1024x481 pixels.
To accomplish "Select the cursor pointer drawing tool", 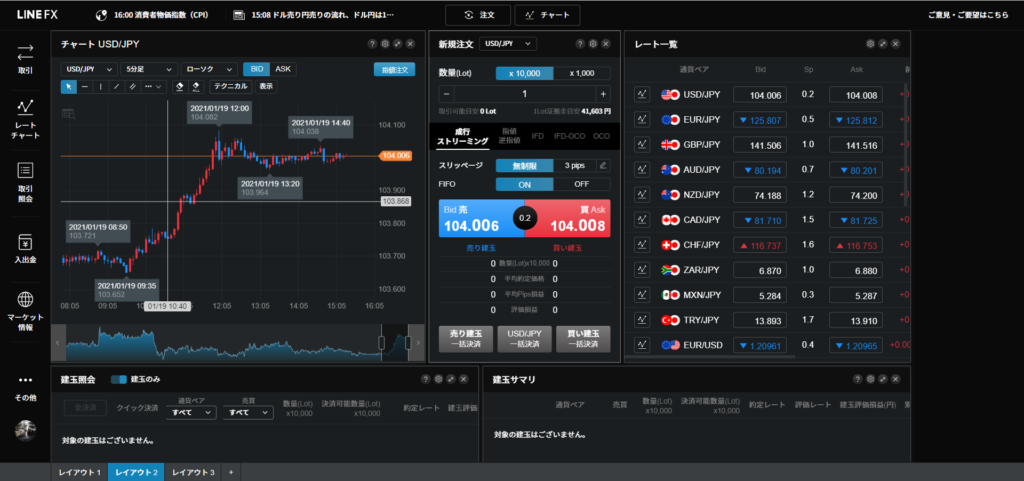I will pyautogui.click(x=69, y=86).
